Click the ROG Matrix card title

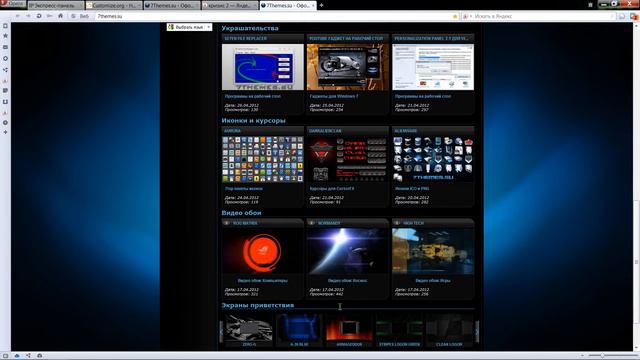245,223
